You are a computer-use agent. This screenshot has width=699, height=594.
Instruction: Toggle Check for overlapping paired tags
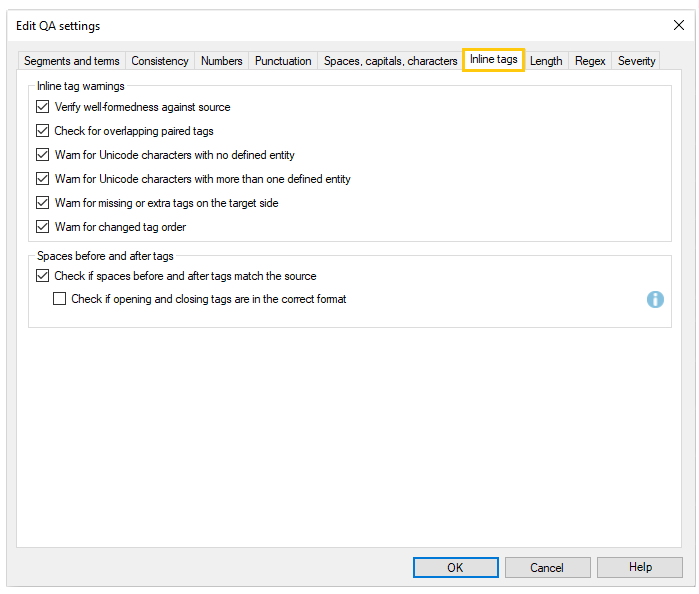(x=42, y=131)
